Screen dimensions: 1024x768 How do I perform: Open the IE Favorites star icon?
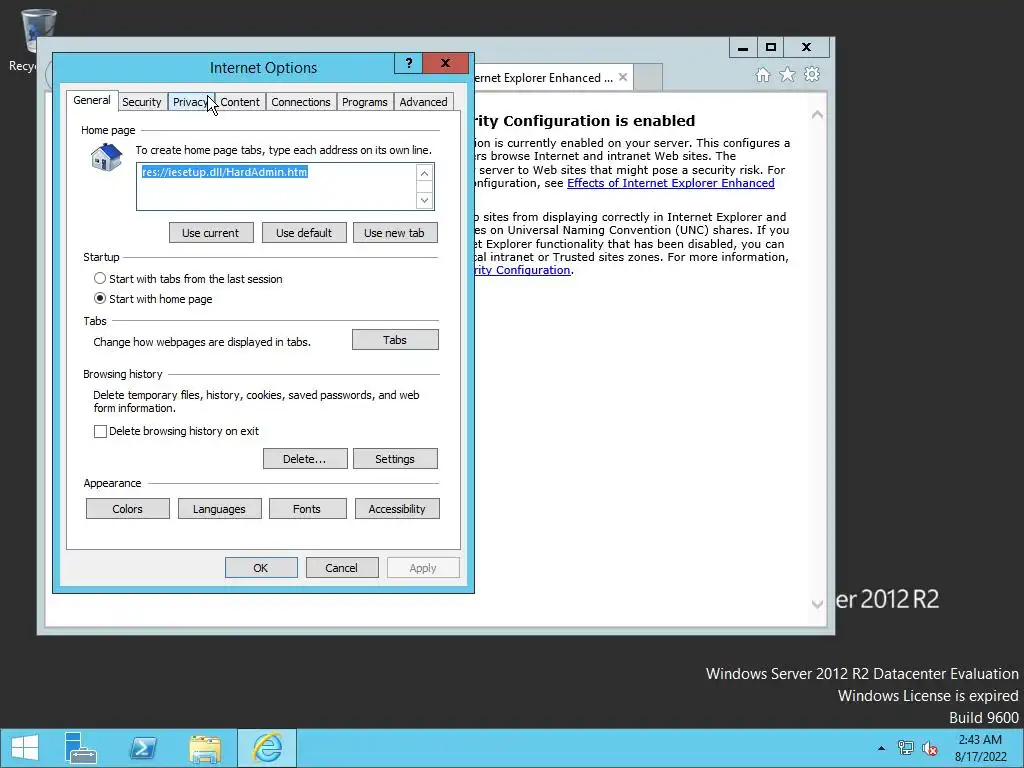click(x=788, y=75)
